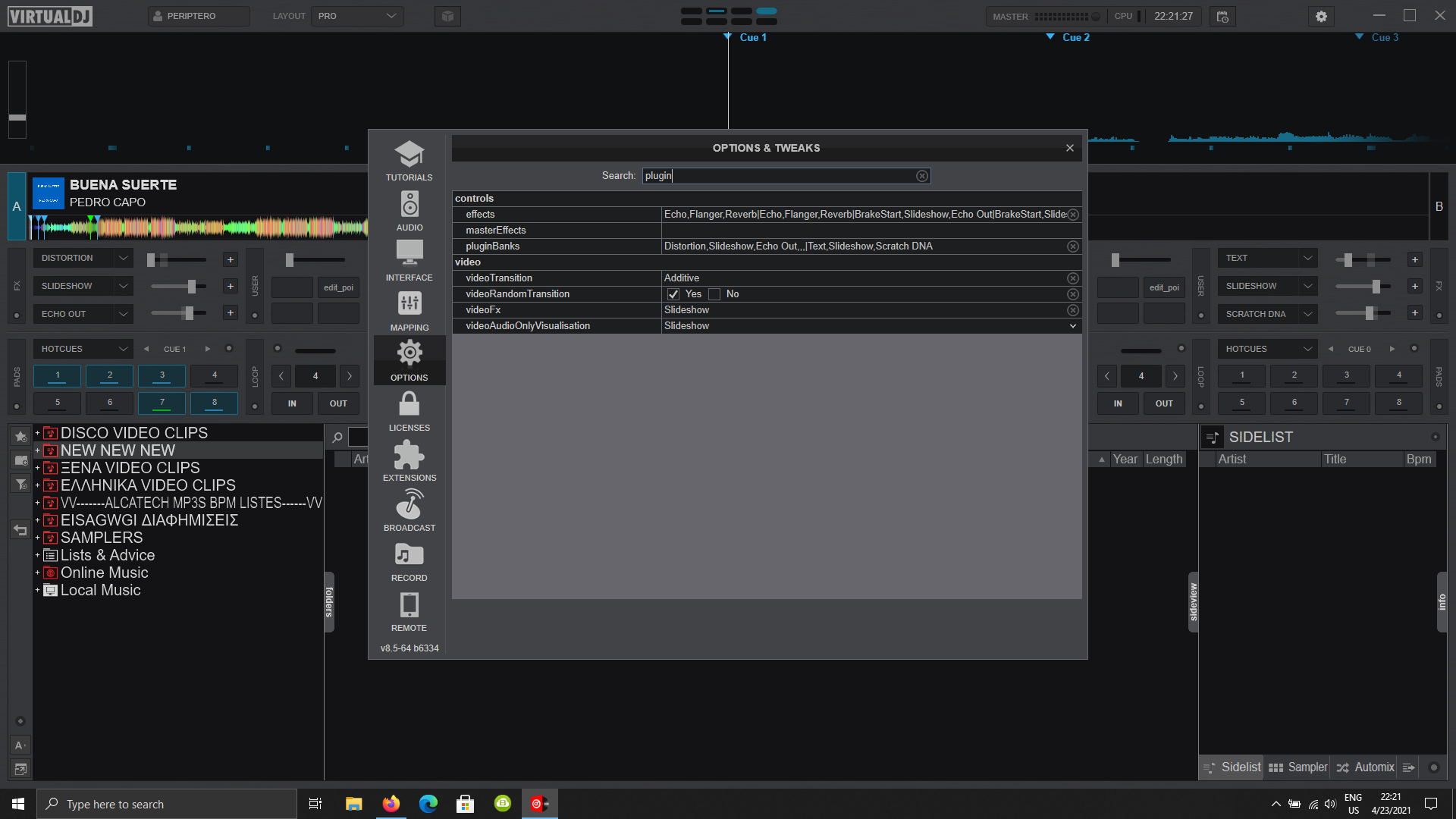Open the favorites star folder icon in browser sidebar
The width and height of the screenshot is (1456, 819).
pyautogui.click(x=20, y=436)
